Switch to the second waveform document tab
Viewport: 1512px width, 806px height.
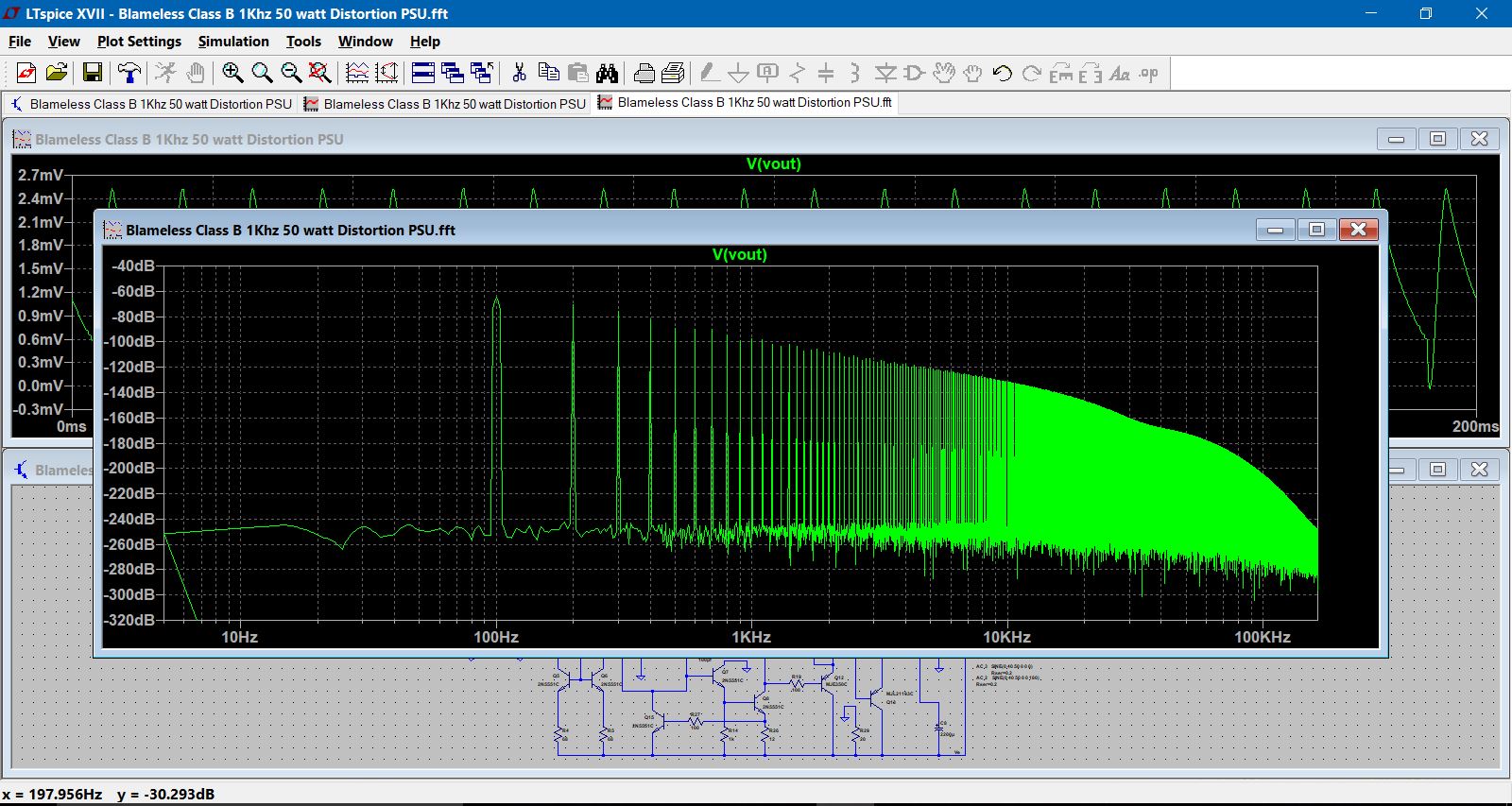pos(445,104)
